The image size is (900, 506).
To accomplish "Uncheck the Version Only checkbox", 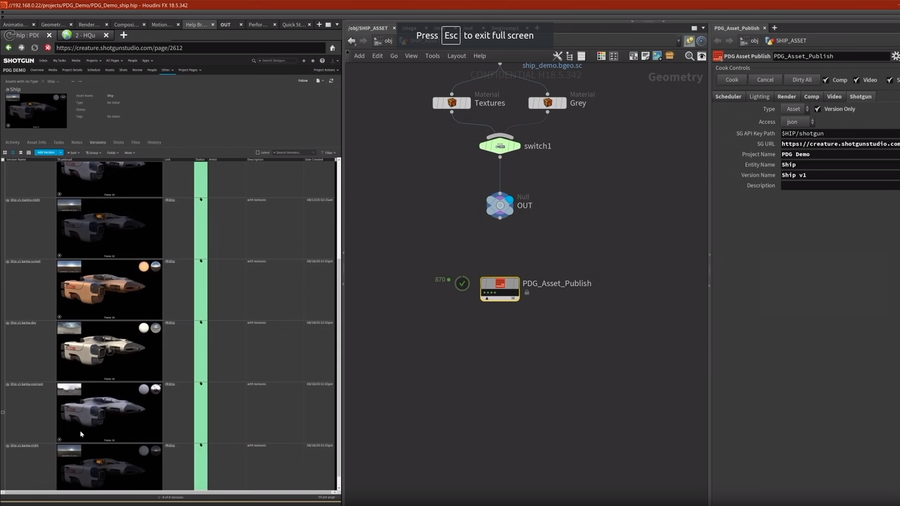I will point(818,109).
